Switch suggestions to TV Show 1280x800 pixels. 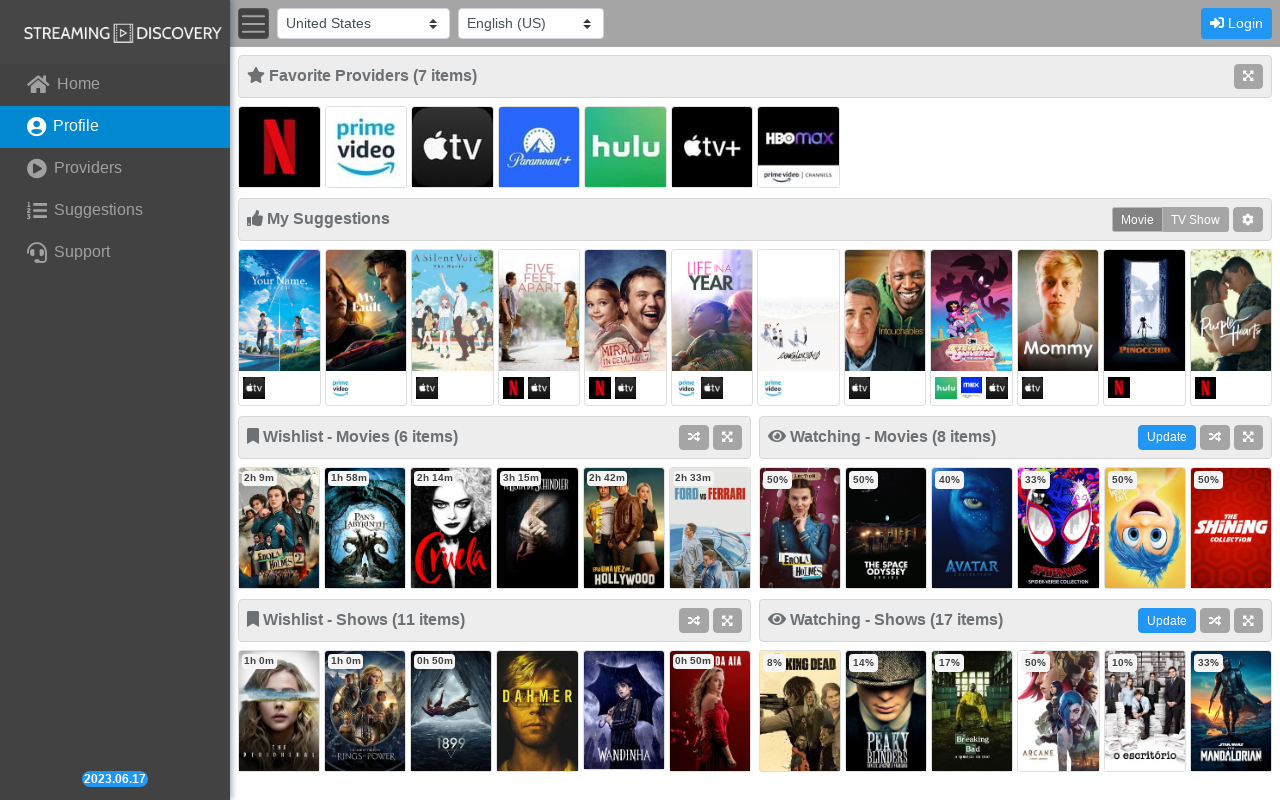1195,219
